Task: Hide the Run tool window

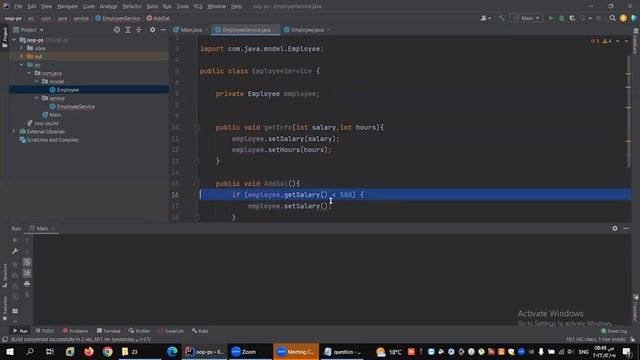Action: (x=626, y=229)
